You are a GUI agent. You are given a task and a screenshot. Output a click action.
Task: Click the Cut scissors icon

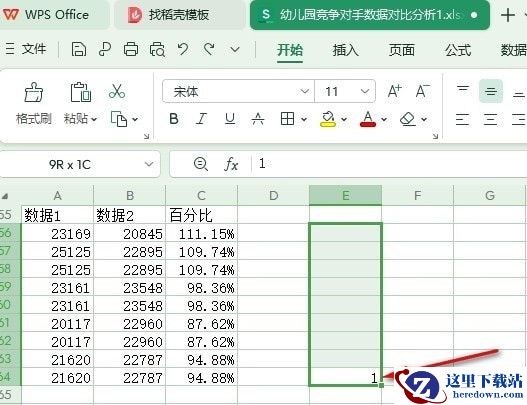(117, 91)
